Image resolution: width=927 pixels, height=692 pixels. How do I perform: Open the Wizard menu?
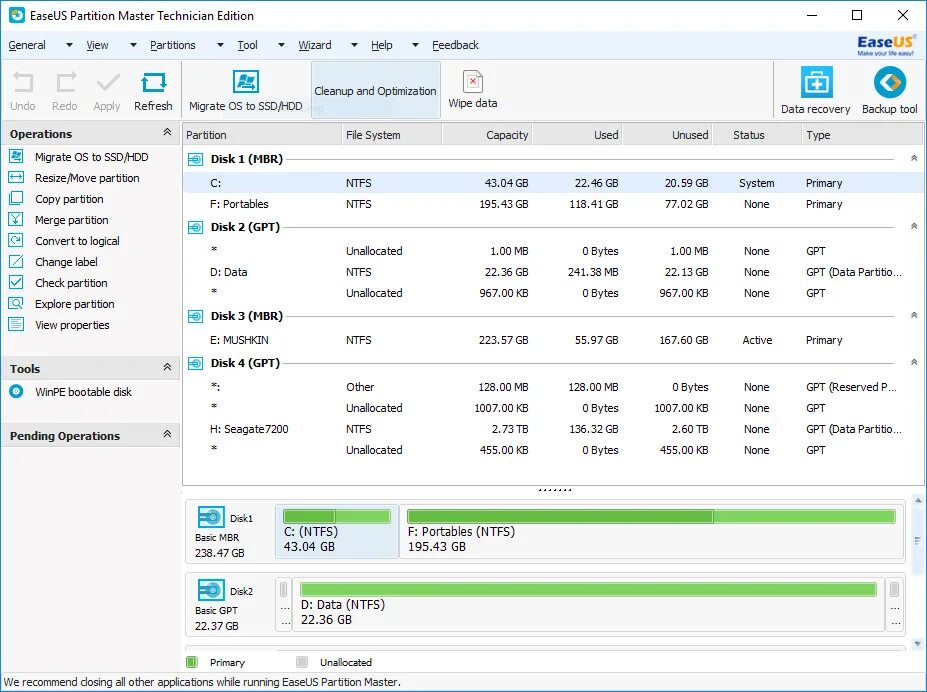pyautogui.click(x=315, y=45)
